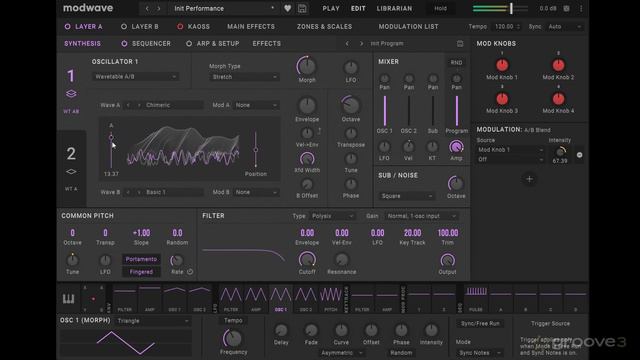Open the ZONES & SCALES tab
Screen dimensions: 640x360
tap(324, 27)
